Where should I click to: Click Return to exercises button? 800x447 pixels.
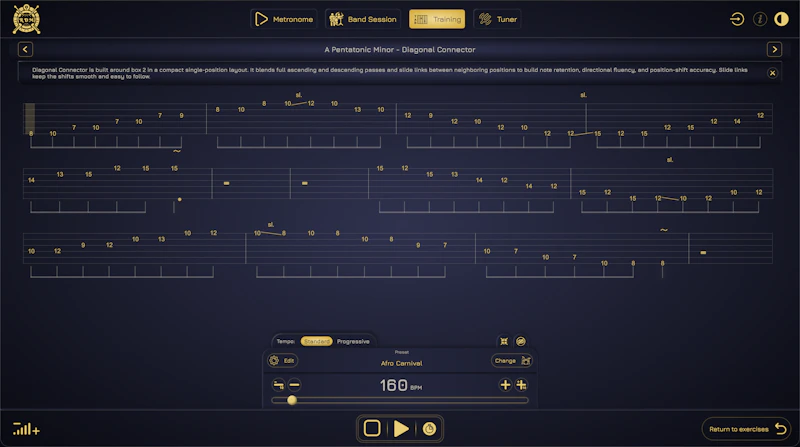(746, 429)
